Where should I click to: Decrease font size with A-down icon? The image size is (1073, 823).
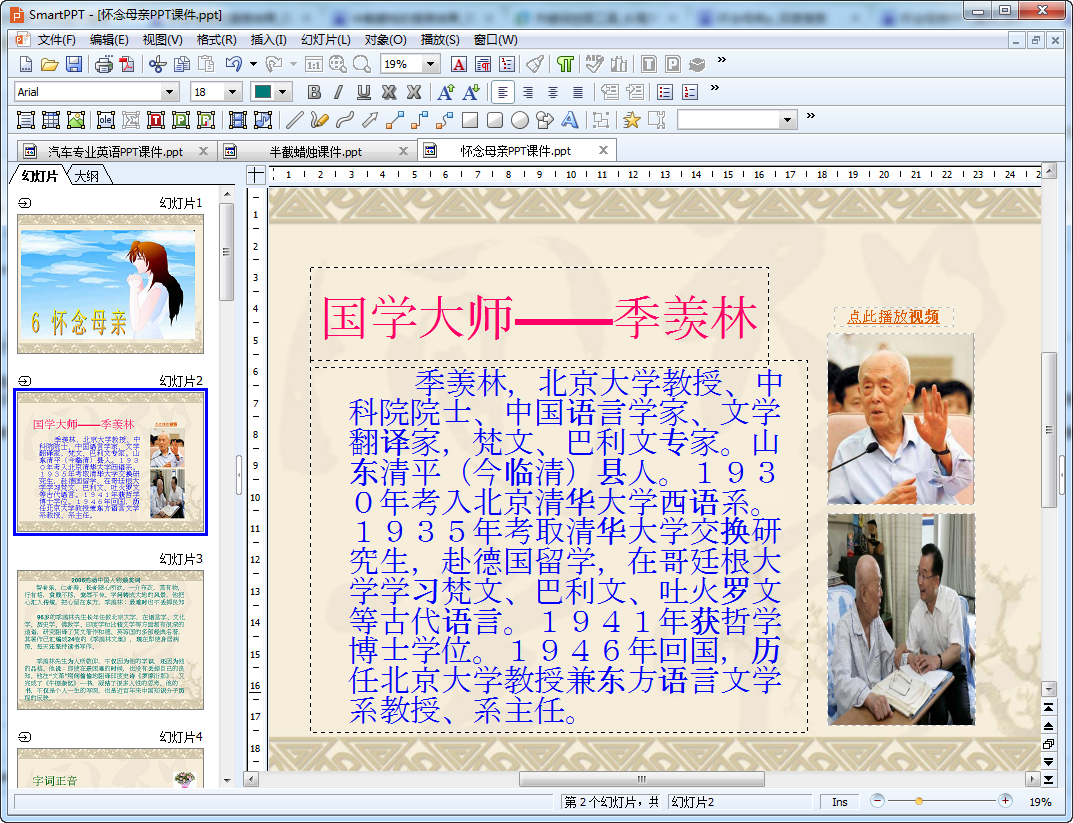(x=471, y=92)
